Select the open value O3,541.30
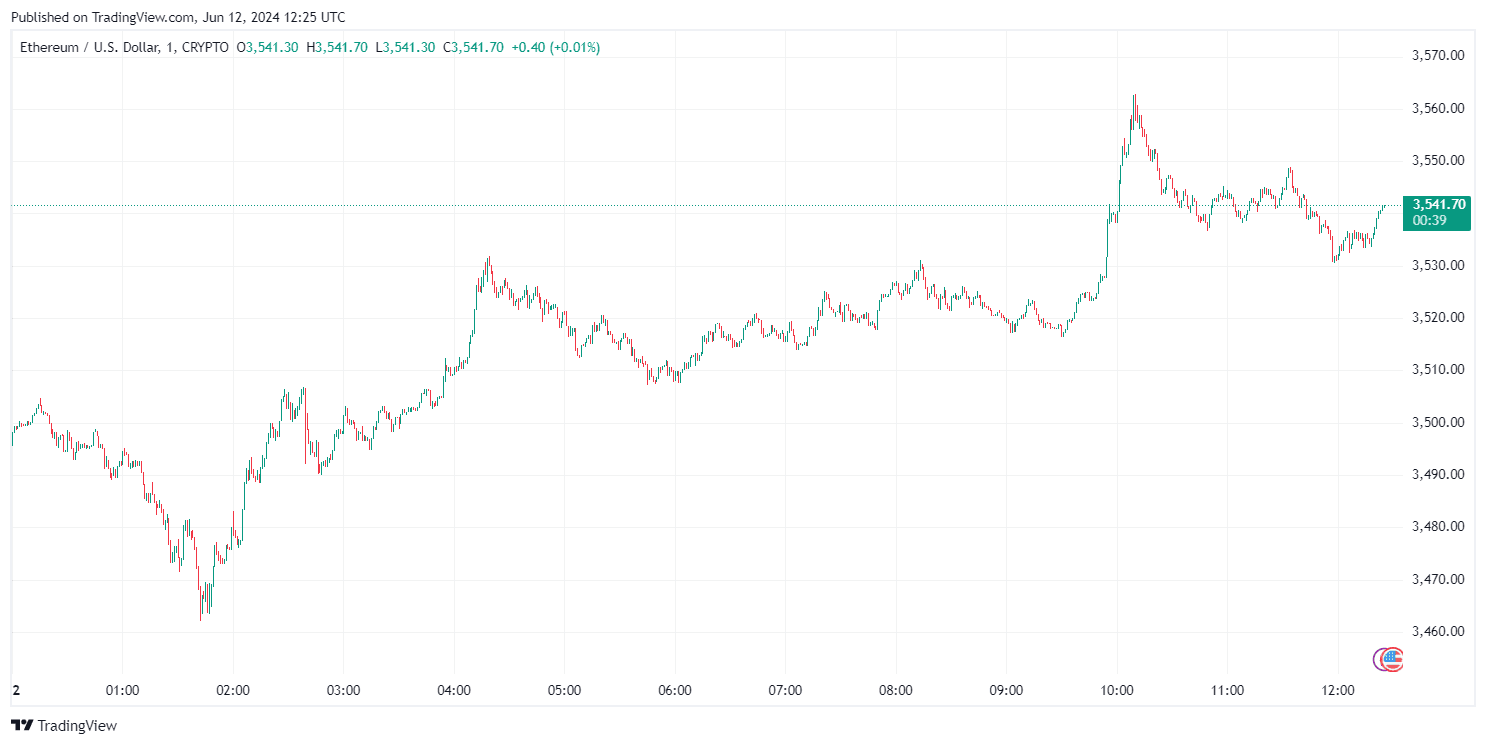 tap(267, 47)
